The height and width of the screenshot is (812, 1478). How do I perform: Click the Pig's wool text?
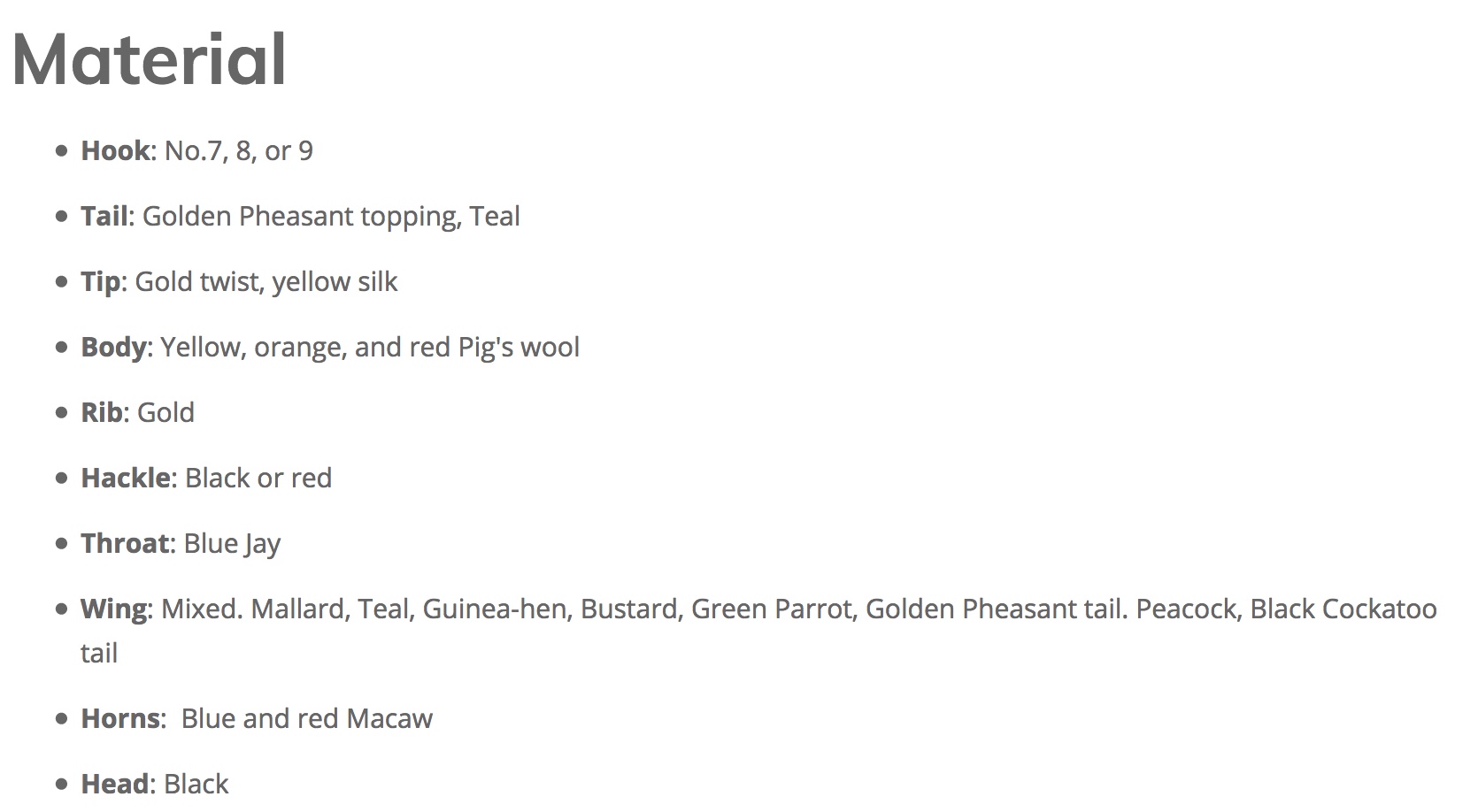[x=519, y=347]
